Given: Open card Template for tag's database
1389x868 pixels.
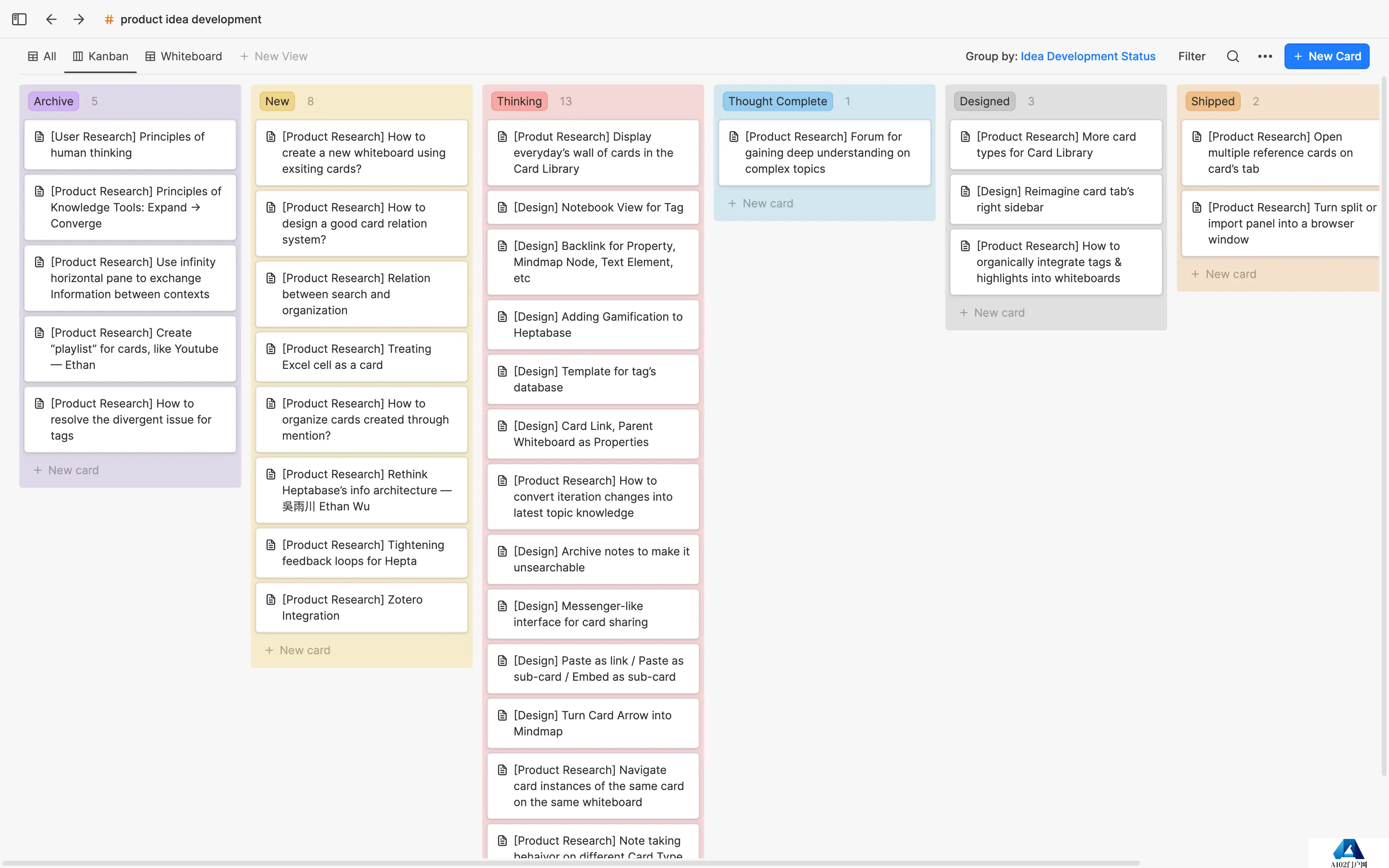Looking at the screenshot, I should 593,379.
